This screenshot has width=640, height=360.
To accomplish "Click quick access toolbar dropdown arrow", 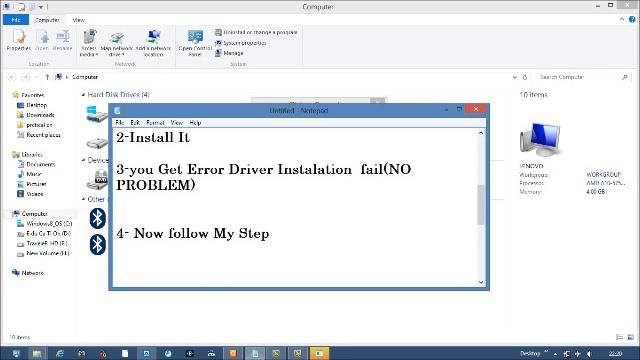I will coord(41,7).
